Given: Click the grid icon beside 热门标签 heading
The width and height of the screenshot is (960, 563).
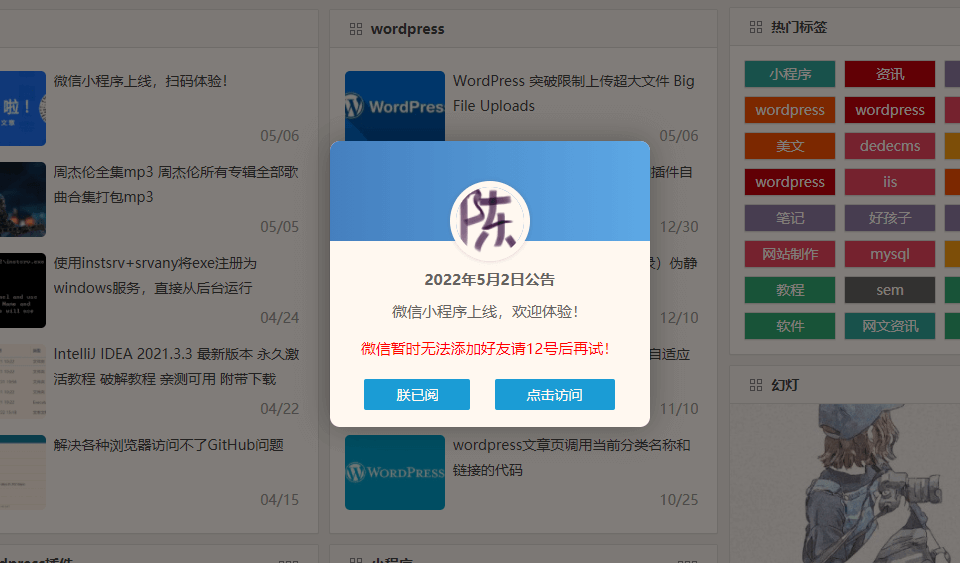Looking at the screenshot, I should point(756,27).
